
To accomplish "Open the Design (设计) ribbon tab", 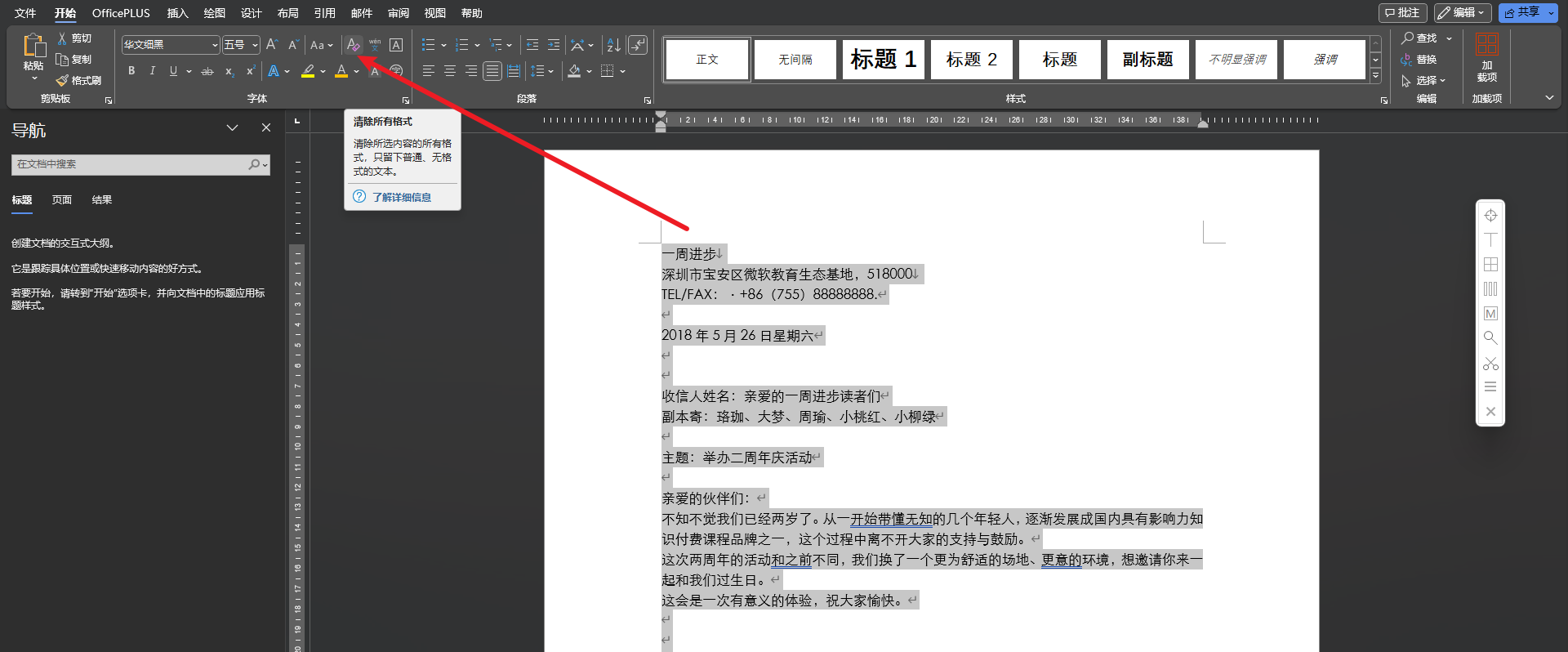I will (x=252, y=13).
